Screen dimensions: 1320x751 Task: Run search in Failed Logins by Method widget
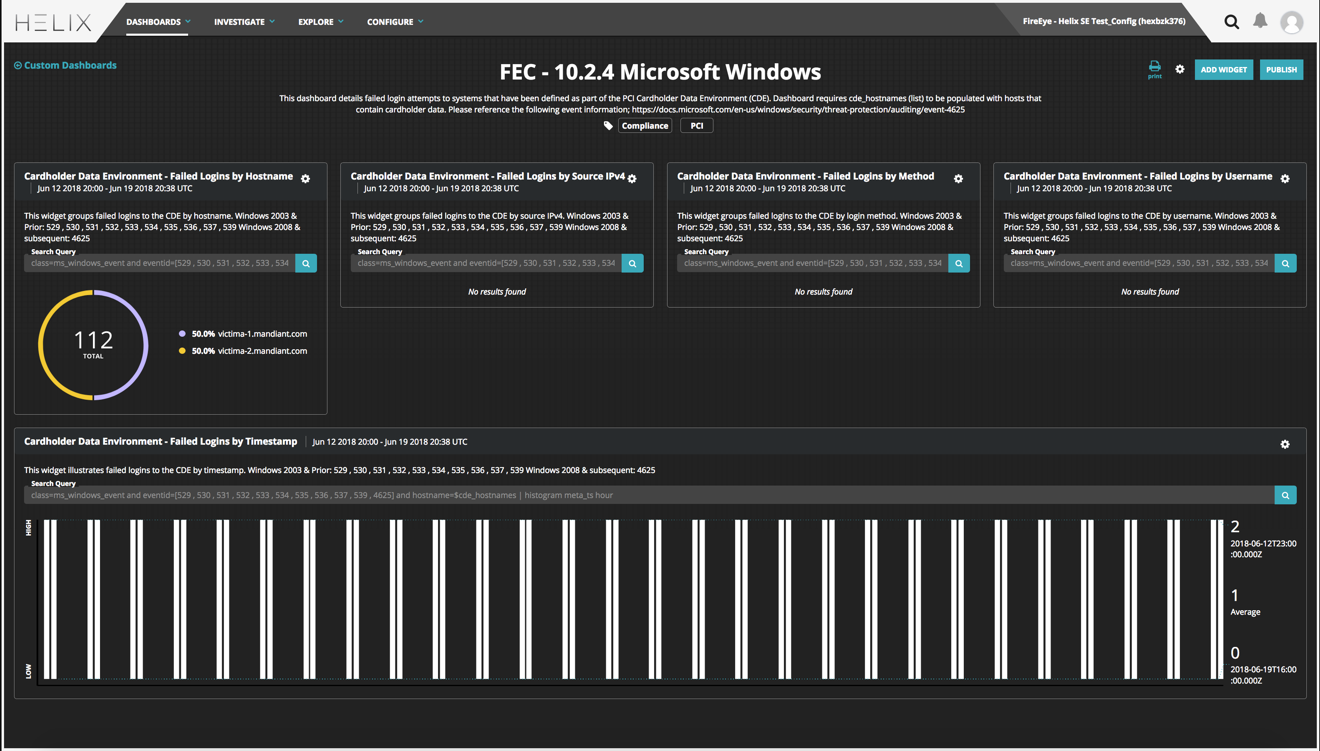pos(959,263)
